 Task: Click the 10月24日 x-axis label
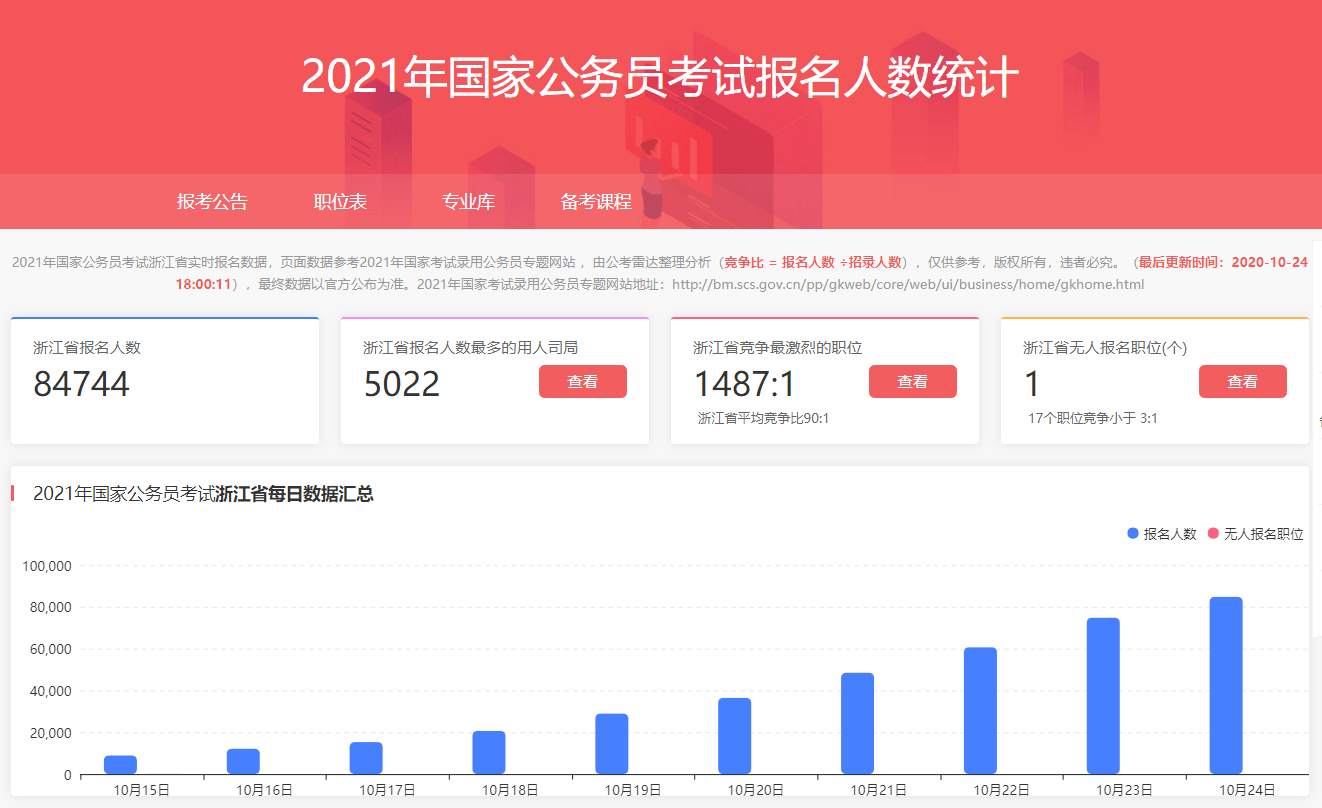(1247, 790)
